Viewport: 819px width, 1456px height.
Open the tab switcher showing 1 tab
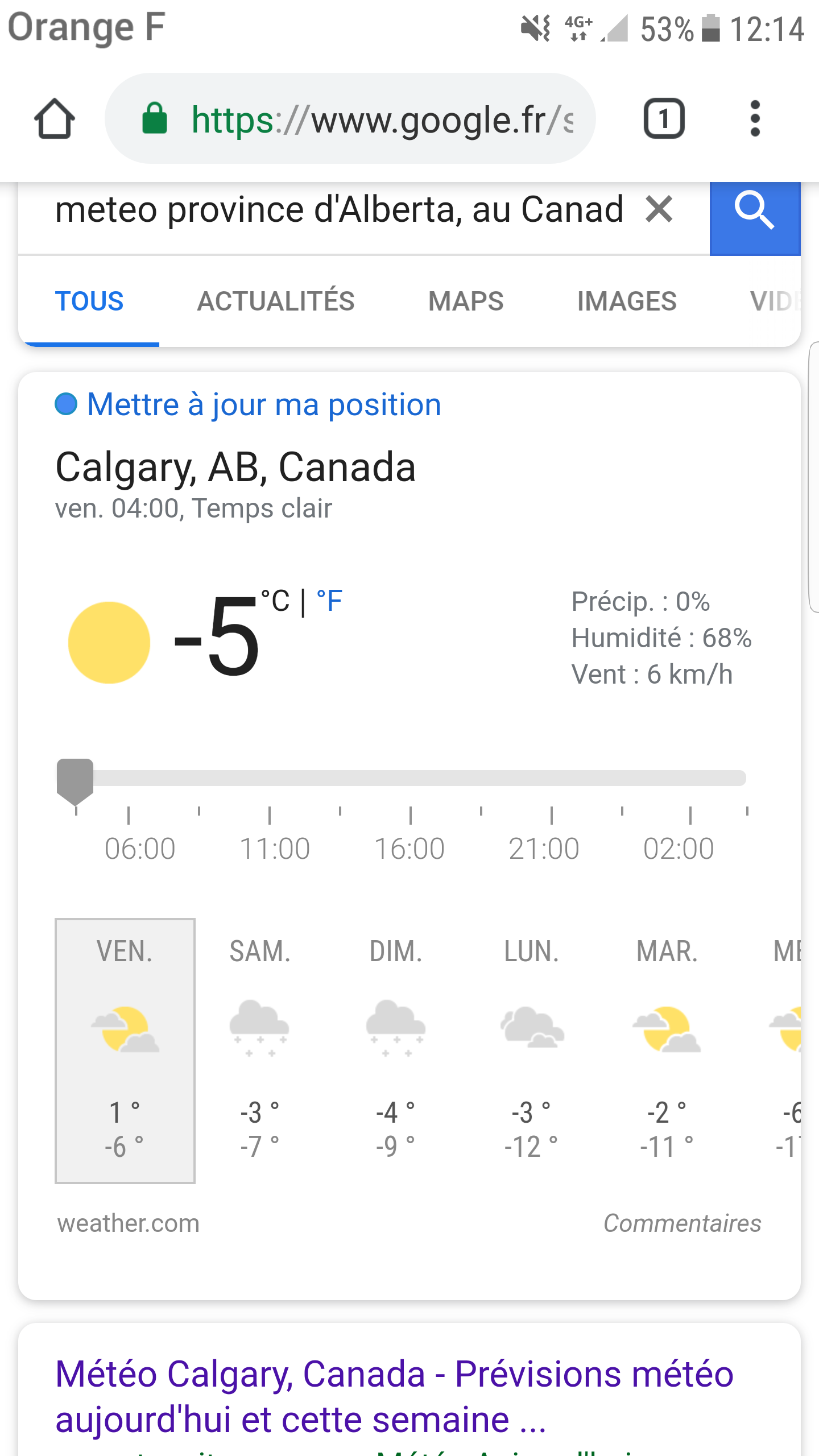pos(664,119)
